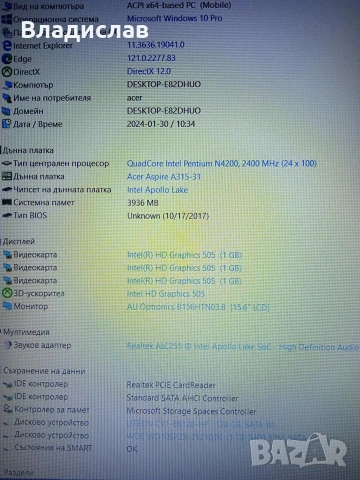Click the Монитор label
360x480 pixels.
pos(31,306)
